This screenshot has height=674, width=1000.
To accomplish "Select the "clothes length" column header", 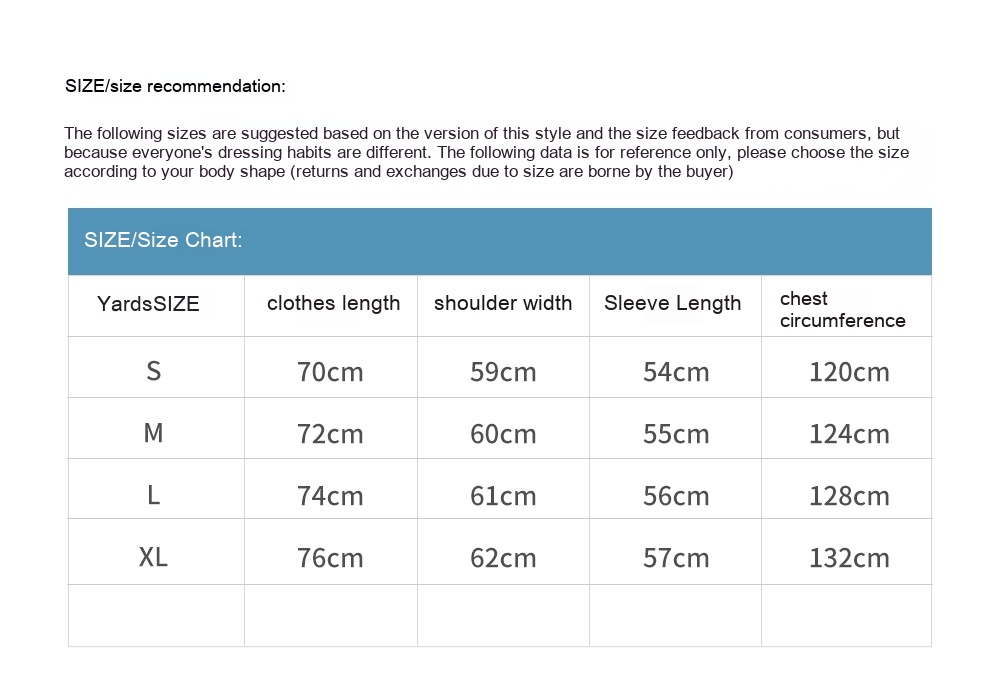I will (x=333, y=303).
